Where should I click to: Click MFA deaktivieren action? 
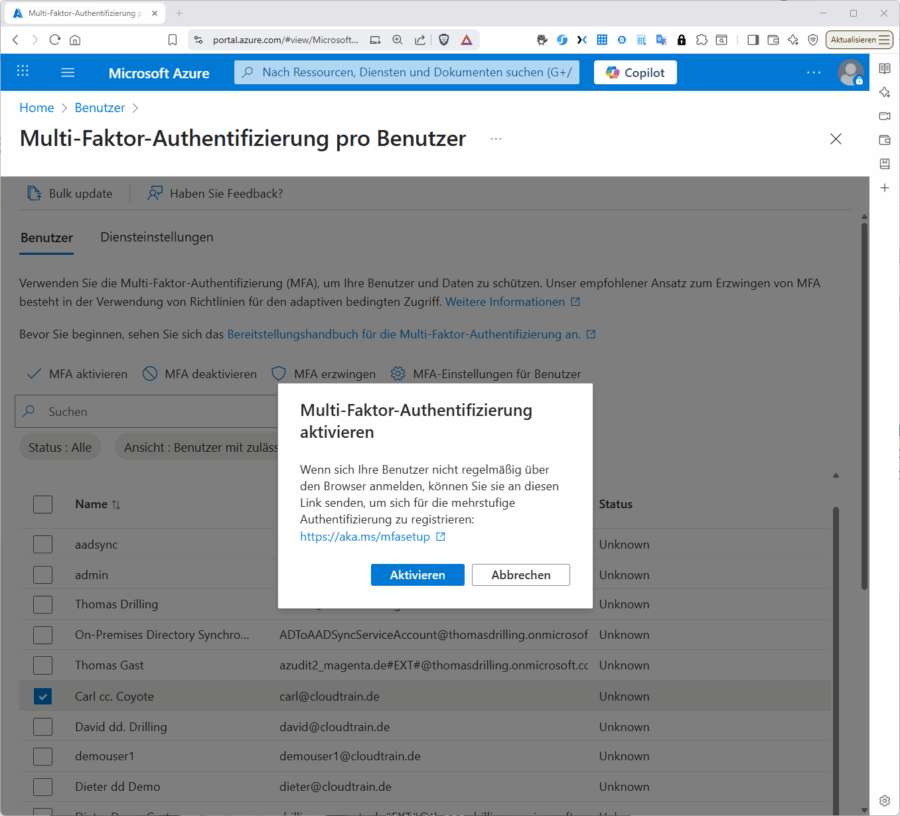click(200, 374)
